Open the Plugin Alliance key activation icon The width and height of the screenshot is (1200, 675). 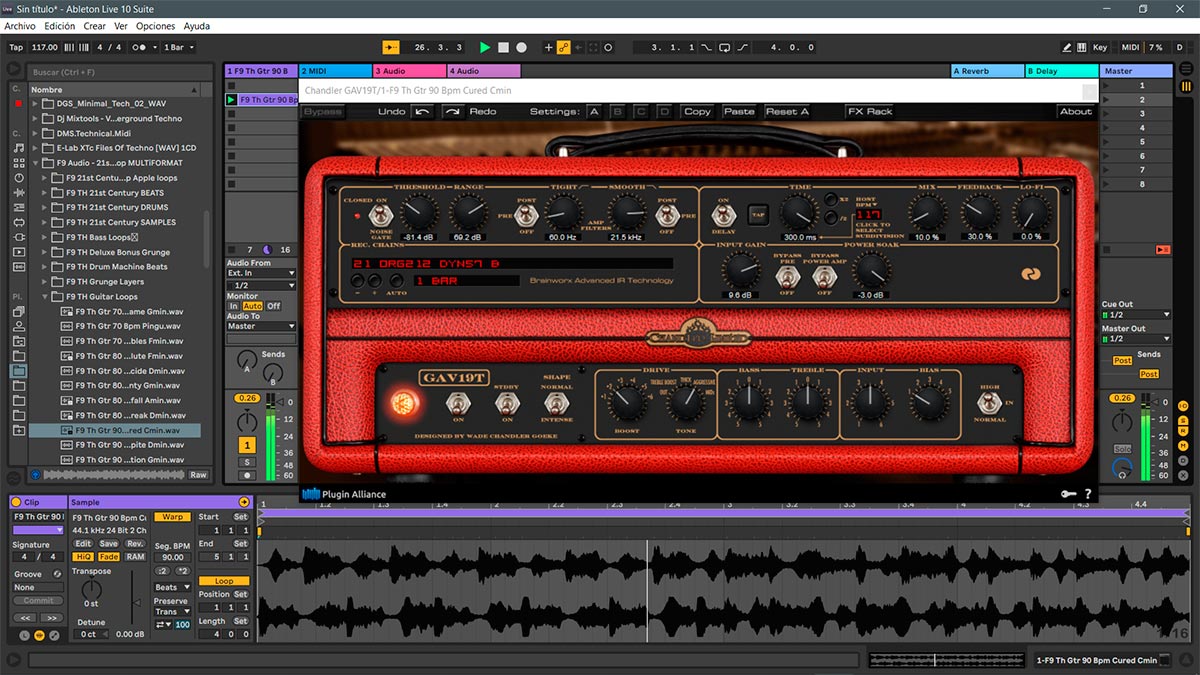pos(1069,494)
